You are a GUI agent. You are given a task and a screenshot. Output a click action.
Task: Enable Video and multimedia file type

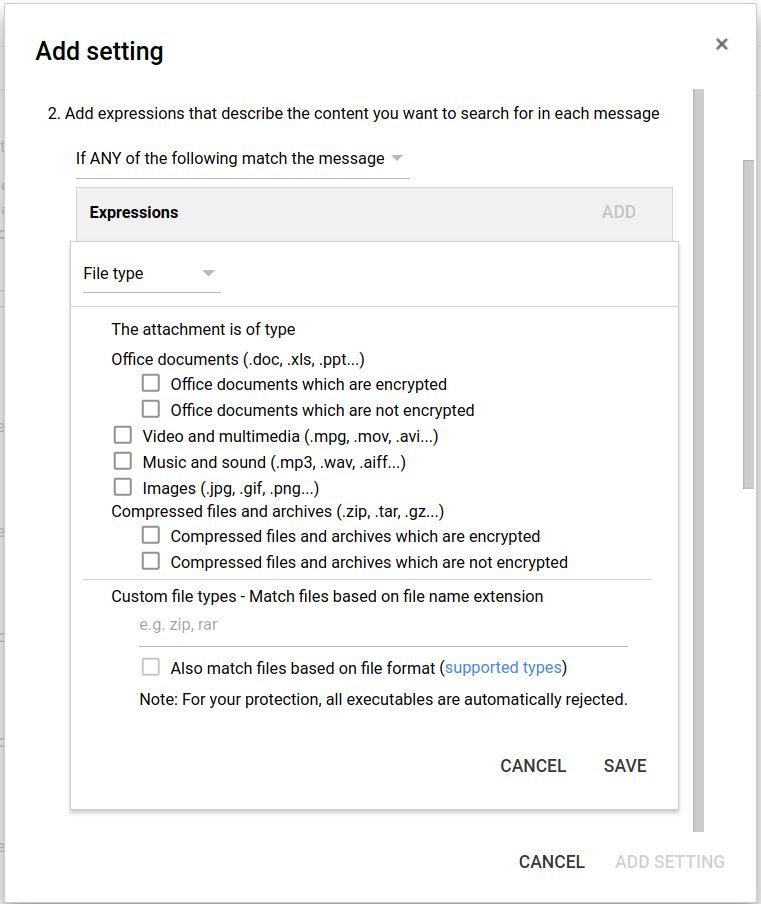(x=123, y=435)
